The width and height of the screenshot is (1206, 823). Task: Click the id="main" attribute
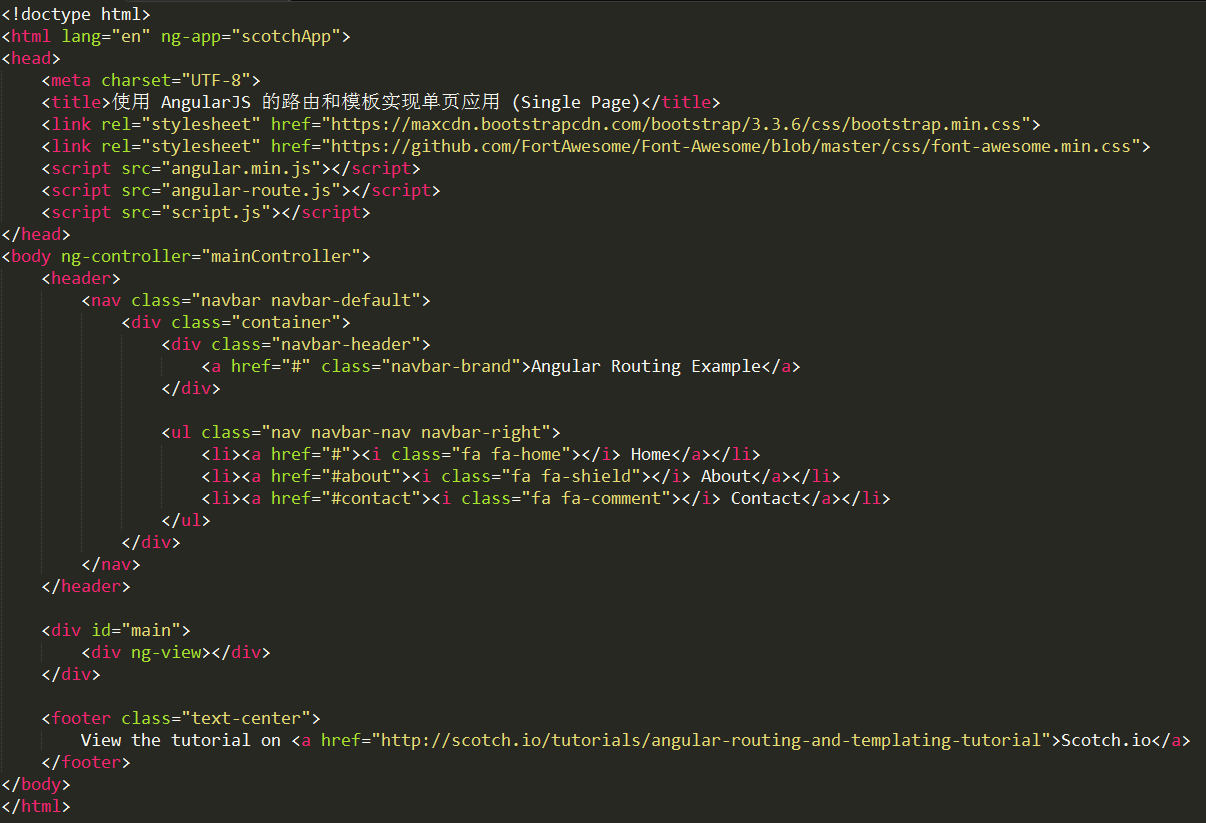tap(136, 630)
